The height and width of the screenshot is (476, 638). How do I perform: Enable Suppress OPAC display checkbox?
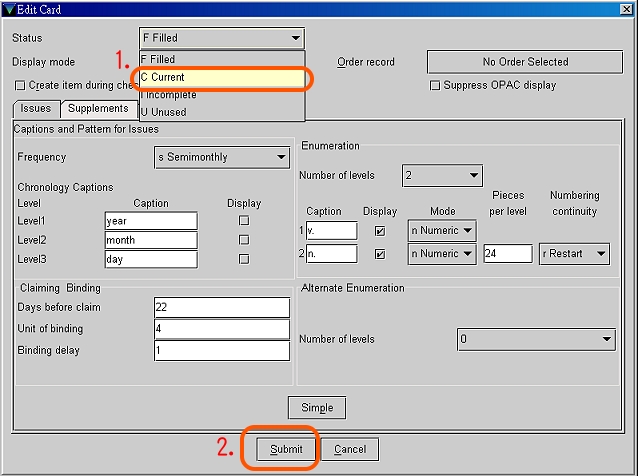[435, 86]
